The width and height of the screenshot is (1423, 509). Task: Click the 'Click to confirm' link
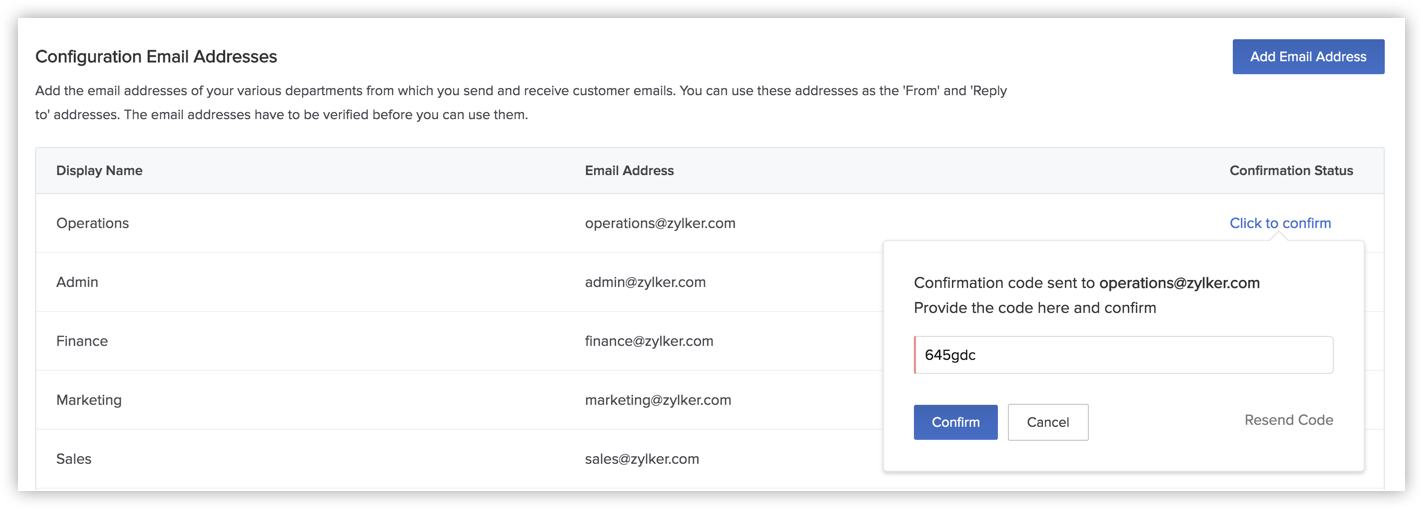pos(1279,223)
